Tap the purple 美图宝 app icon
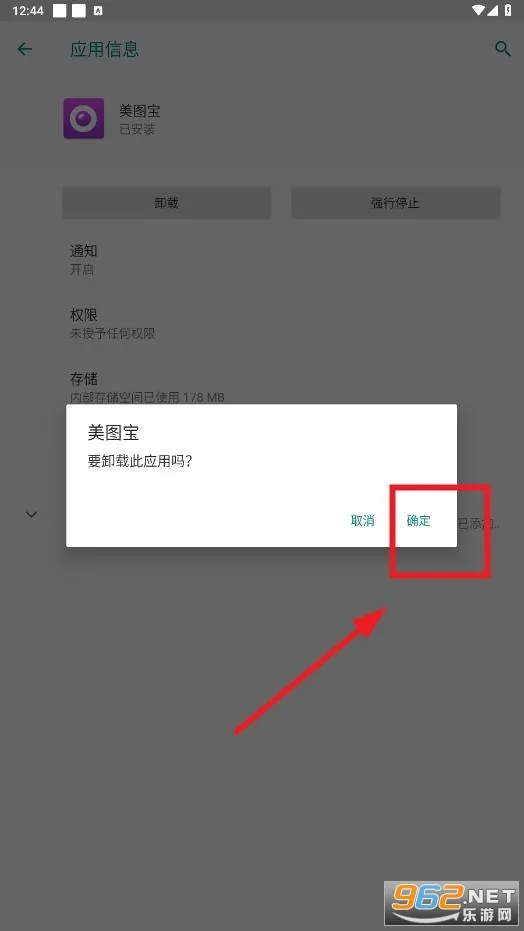This screenshot has width=524, height=931. tap(84, 119)
